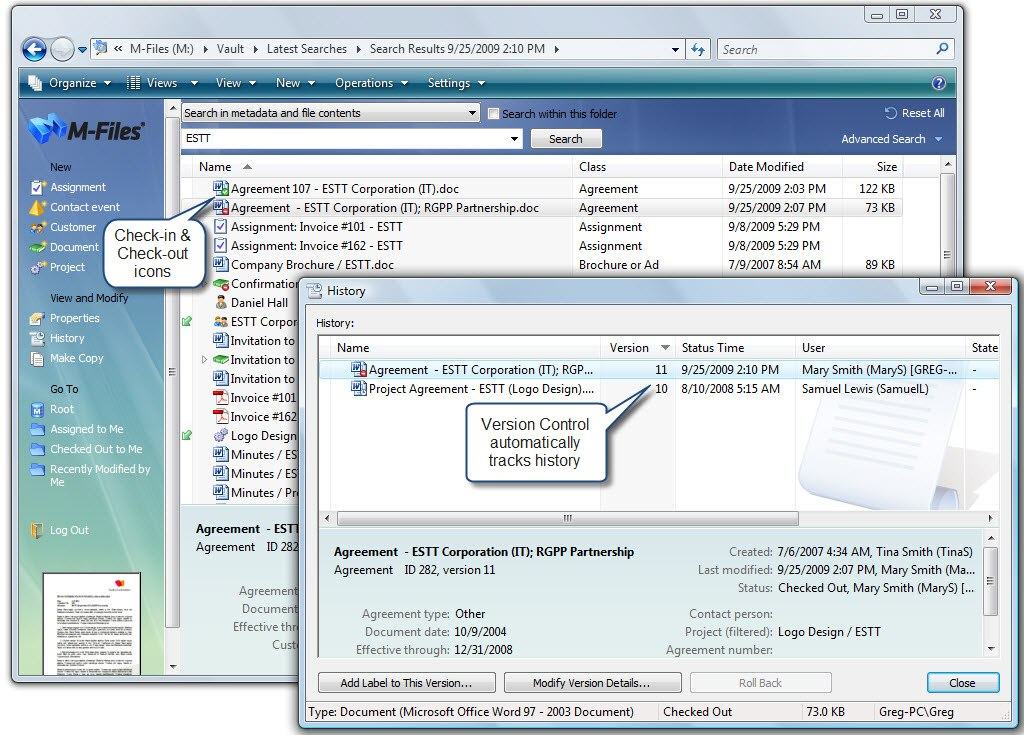
Task: Click the Reset All icon
Action: tap(891, 113)
